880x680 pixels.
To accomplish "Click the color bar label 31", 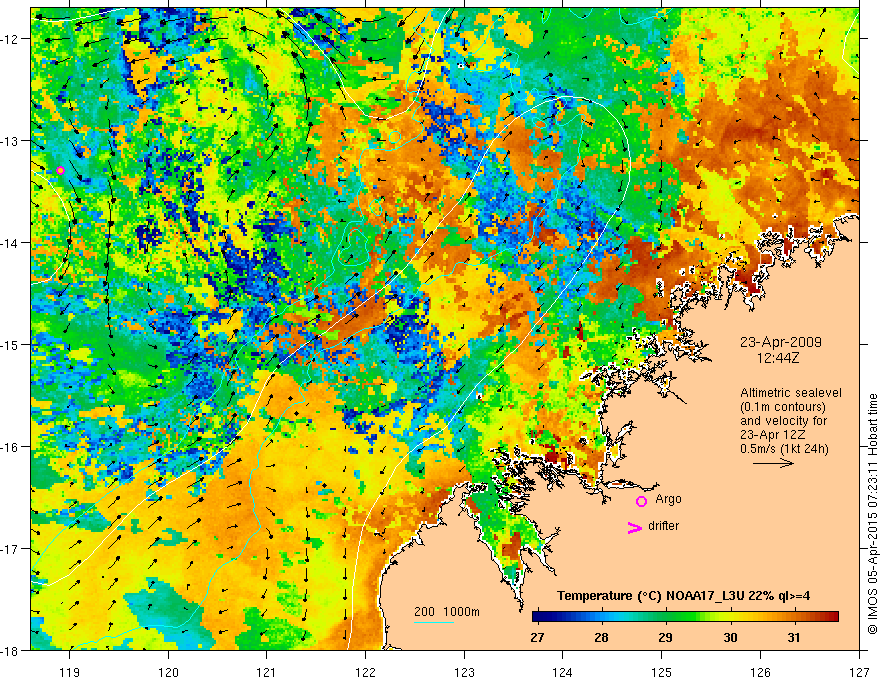I will click(793, 638).
